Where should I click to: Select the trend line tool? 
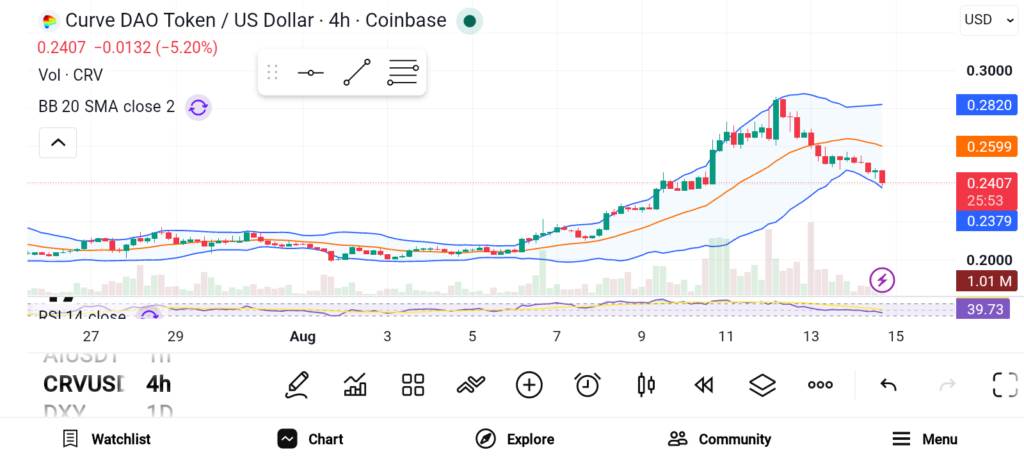click(357, 72)
